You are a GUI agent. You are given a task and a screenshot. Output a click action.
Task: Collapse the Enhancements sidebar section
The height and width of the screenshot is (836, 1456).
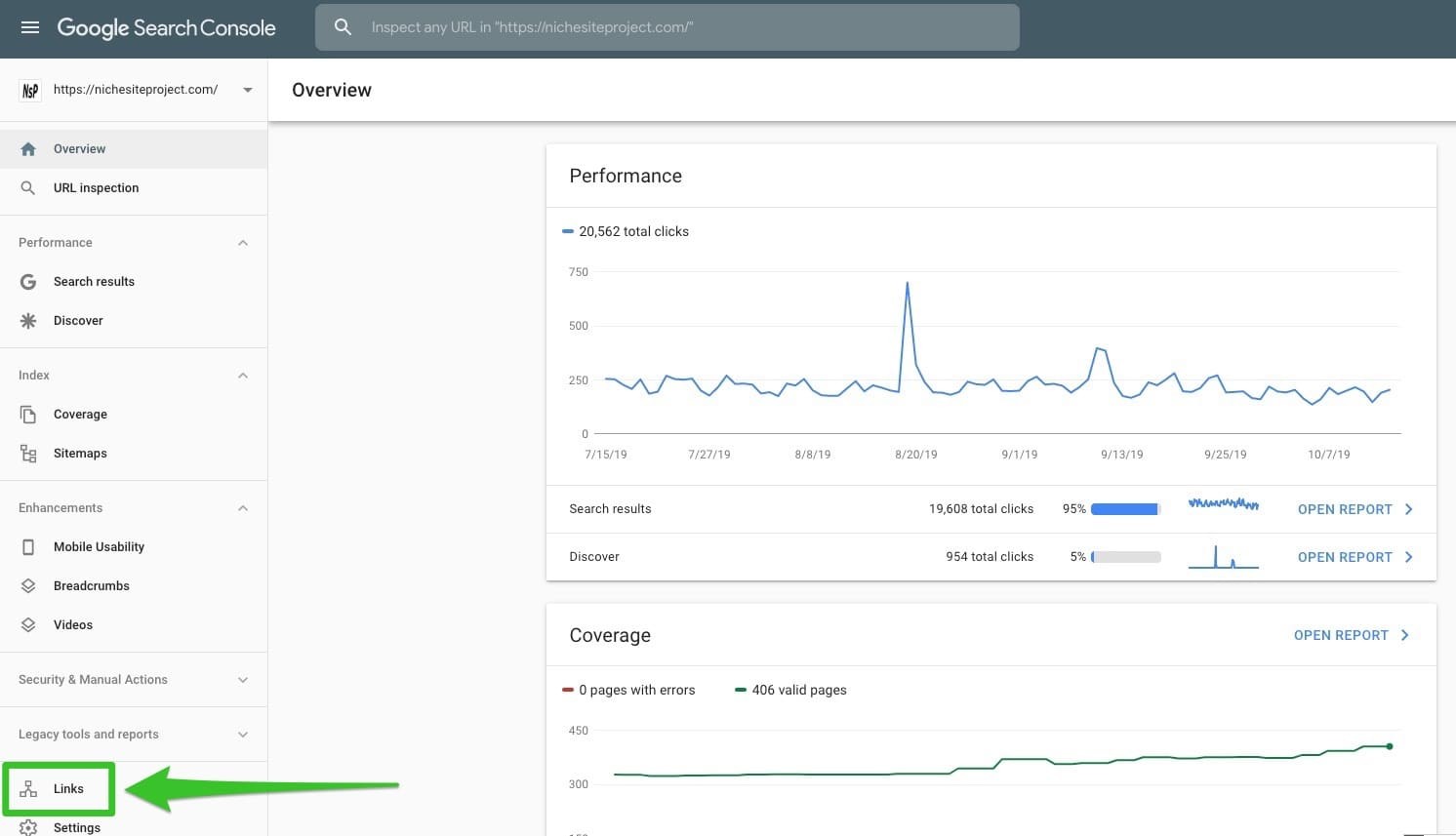click(x=243, y=508)
